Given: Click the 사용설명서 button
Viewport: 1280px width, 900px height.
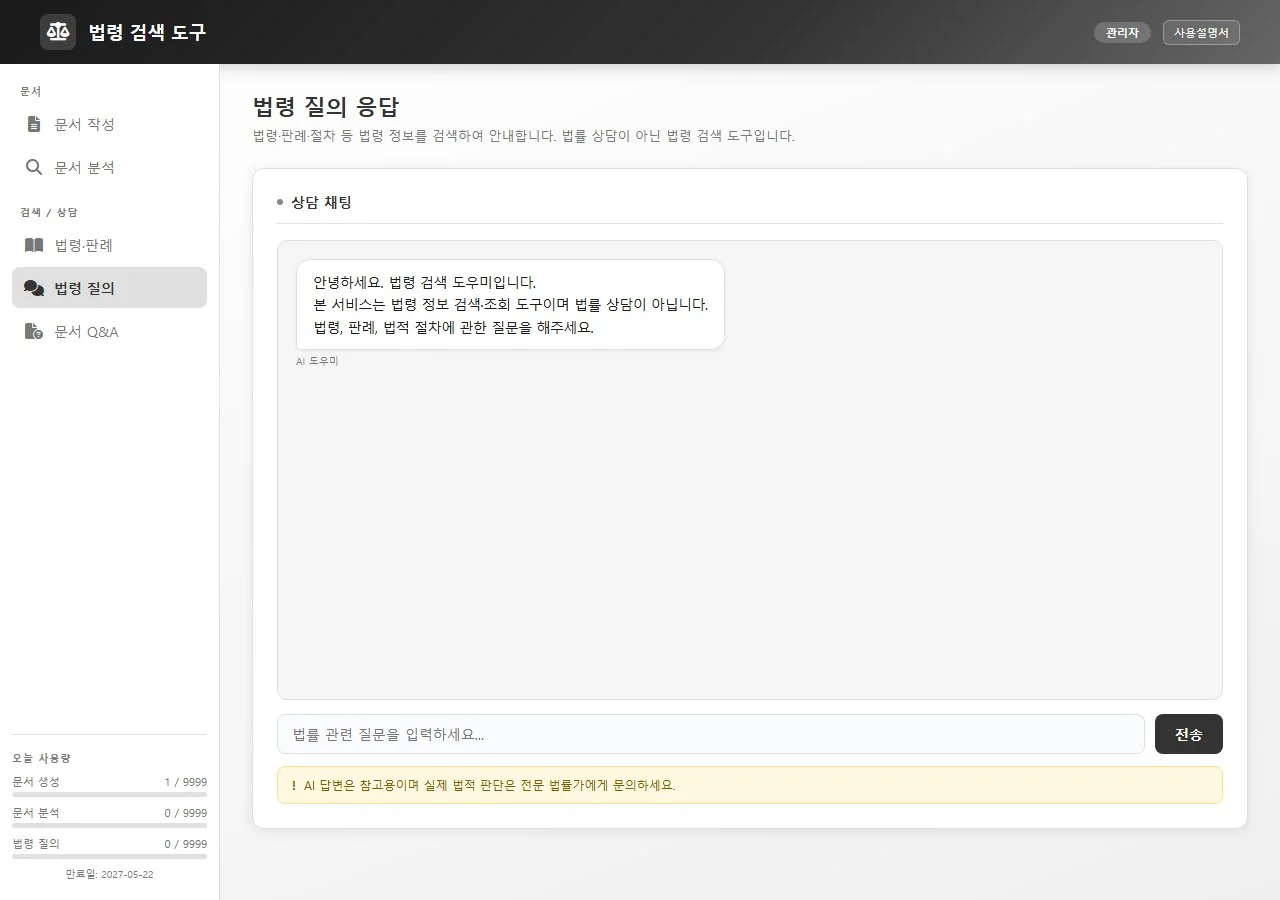Looking at the screenshot, I should [x=1201, y=32].
